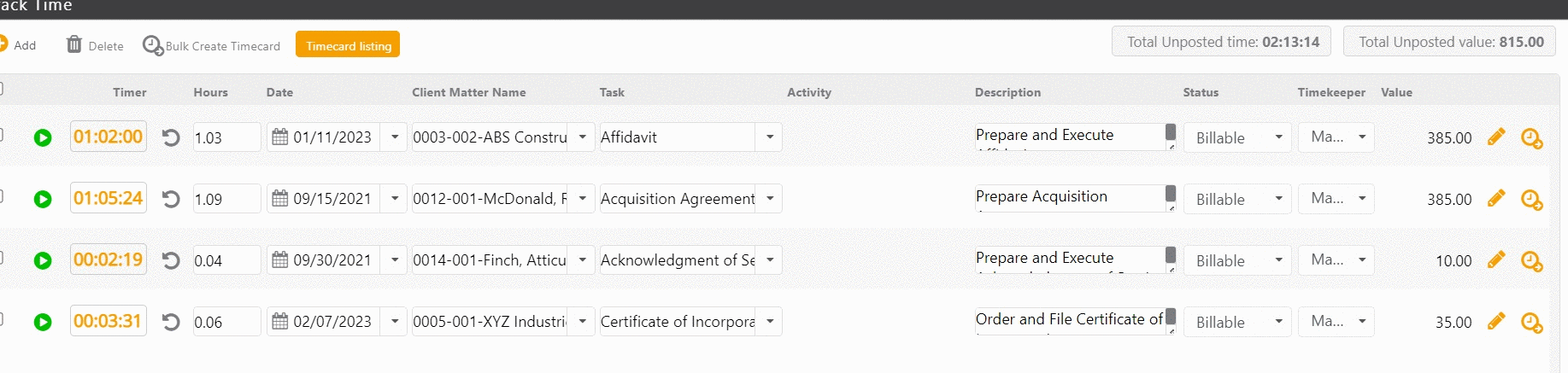The height and width of the screenshot is (373, 1568).
Task: Start timer on the Acquisition Agreement entry
Action: 43,199
